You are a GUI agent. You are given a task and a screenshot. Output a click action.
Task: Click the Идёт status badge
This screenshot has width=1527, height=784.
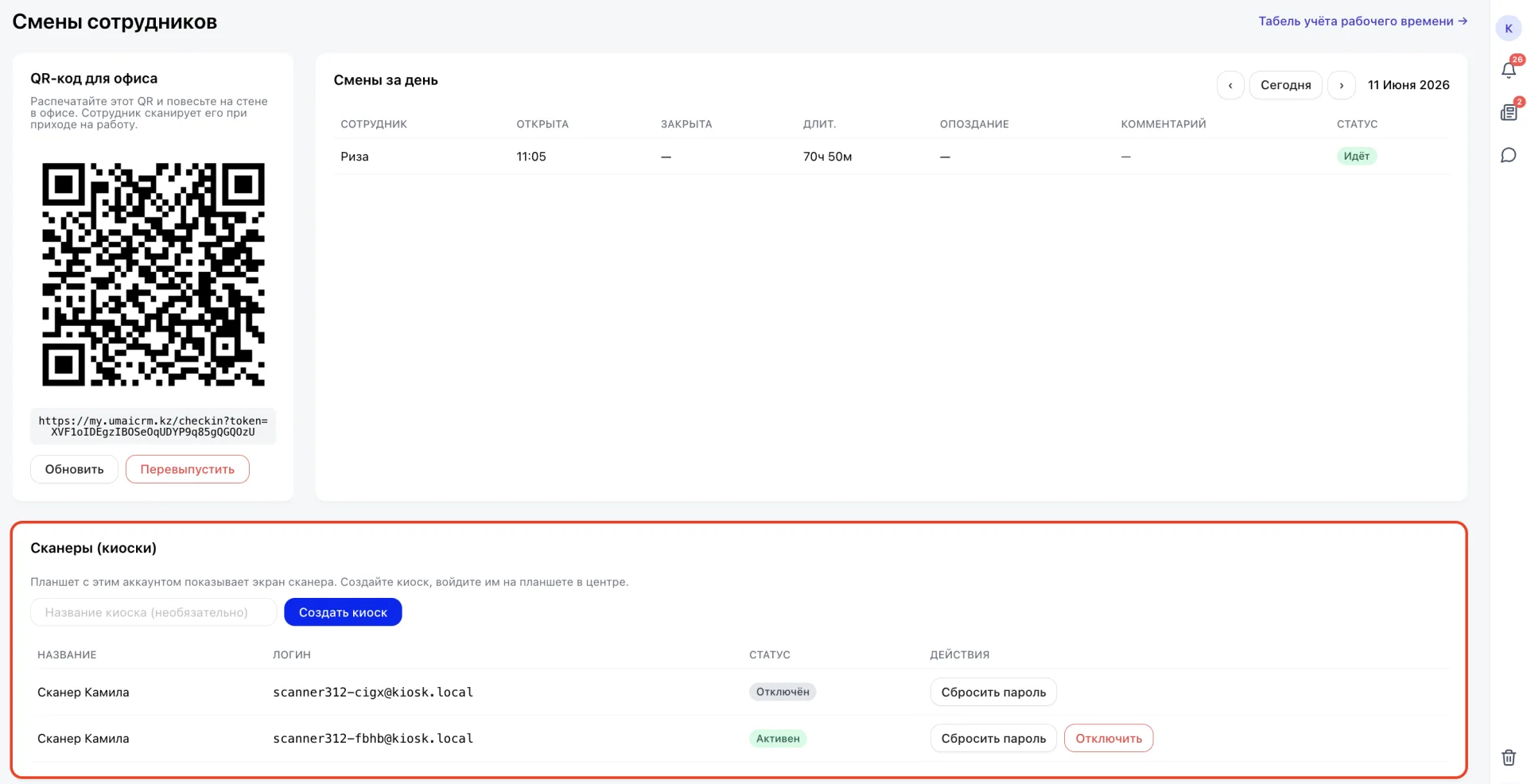tap(1356, 156)
